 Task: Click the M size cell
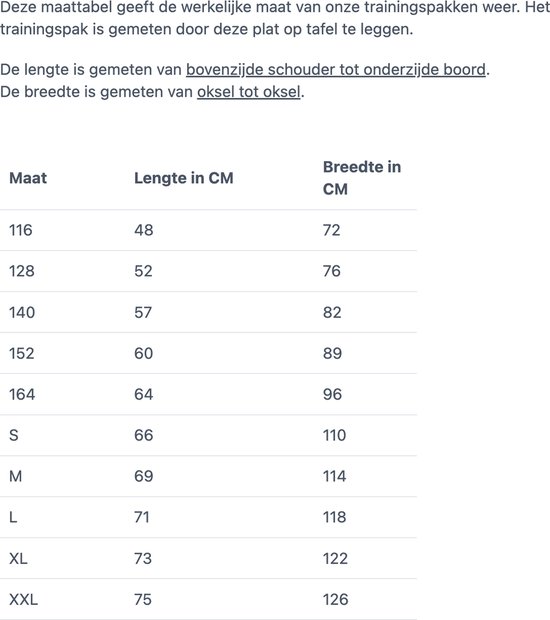[15, 476]
